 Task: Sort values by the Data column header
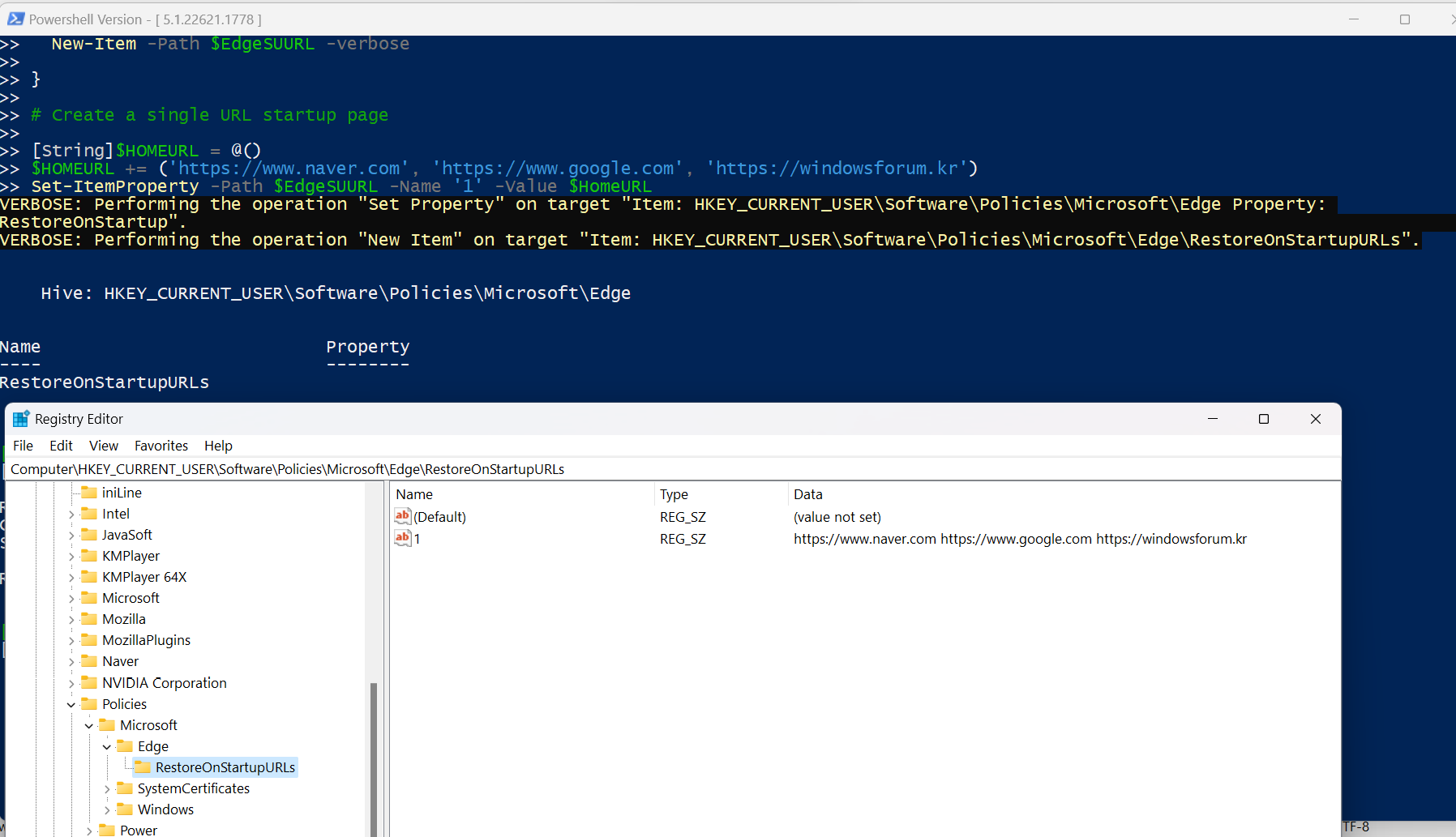click(x=1064, y=494)
